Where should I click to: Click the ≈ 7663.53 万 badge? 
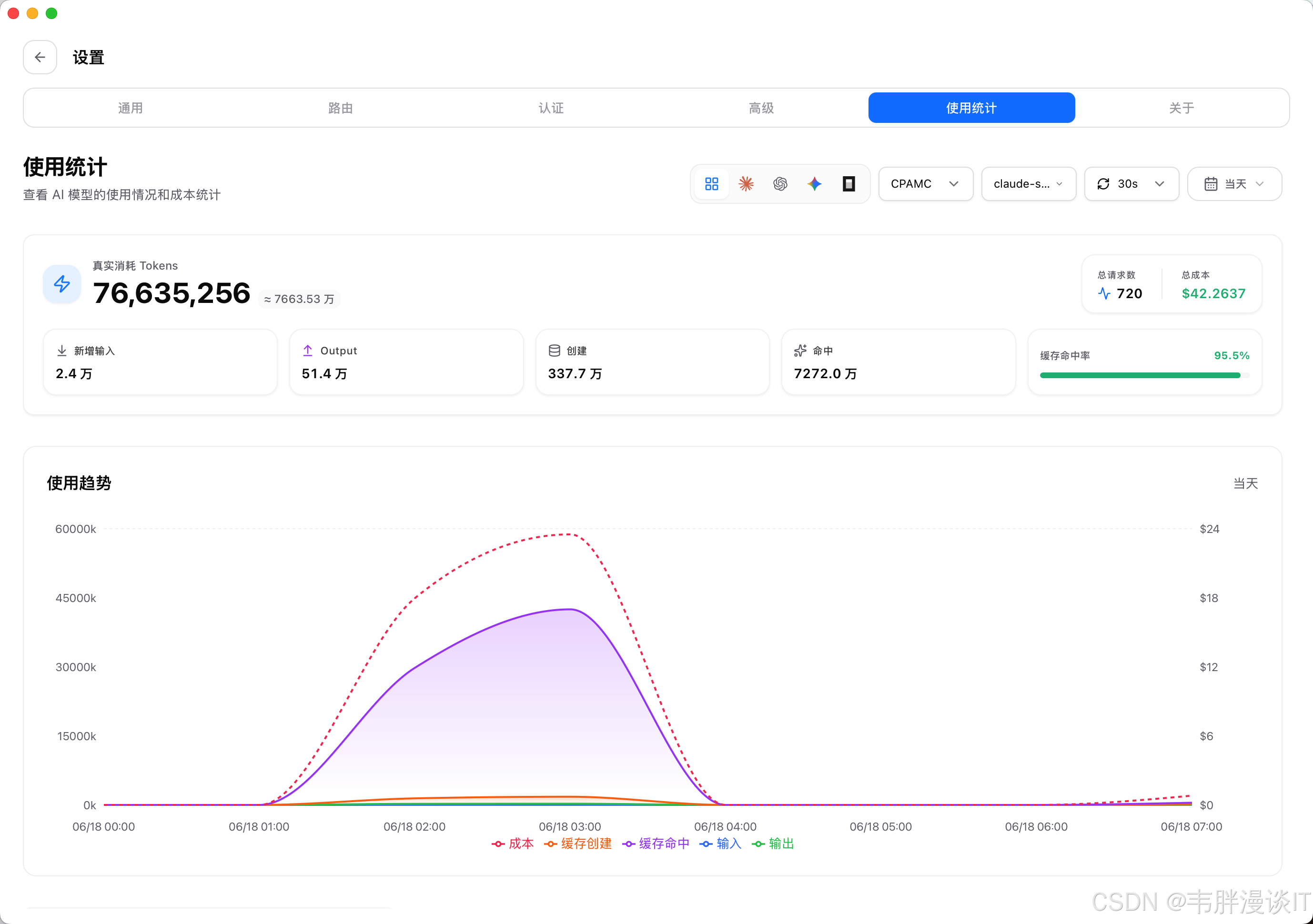click(x=299, y=299)
